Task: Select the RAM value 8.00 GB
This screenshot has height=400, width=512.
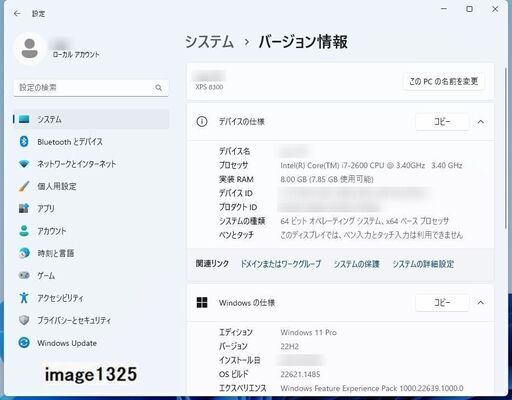Action: [x=327, y=179]
